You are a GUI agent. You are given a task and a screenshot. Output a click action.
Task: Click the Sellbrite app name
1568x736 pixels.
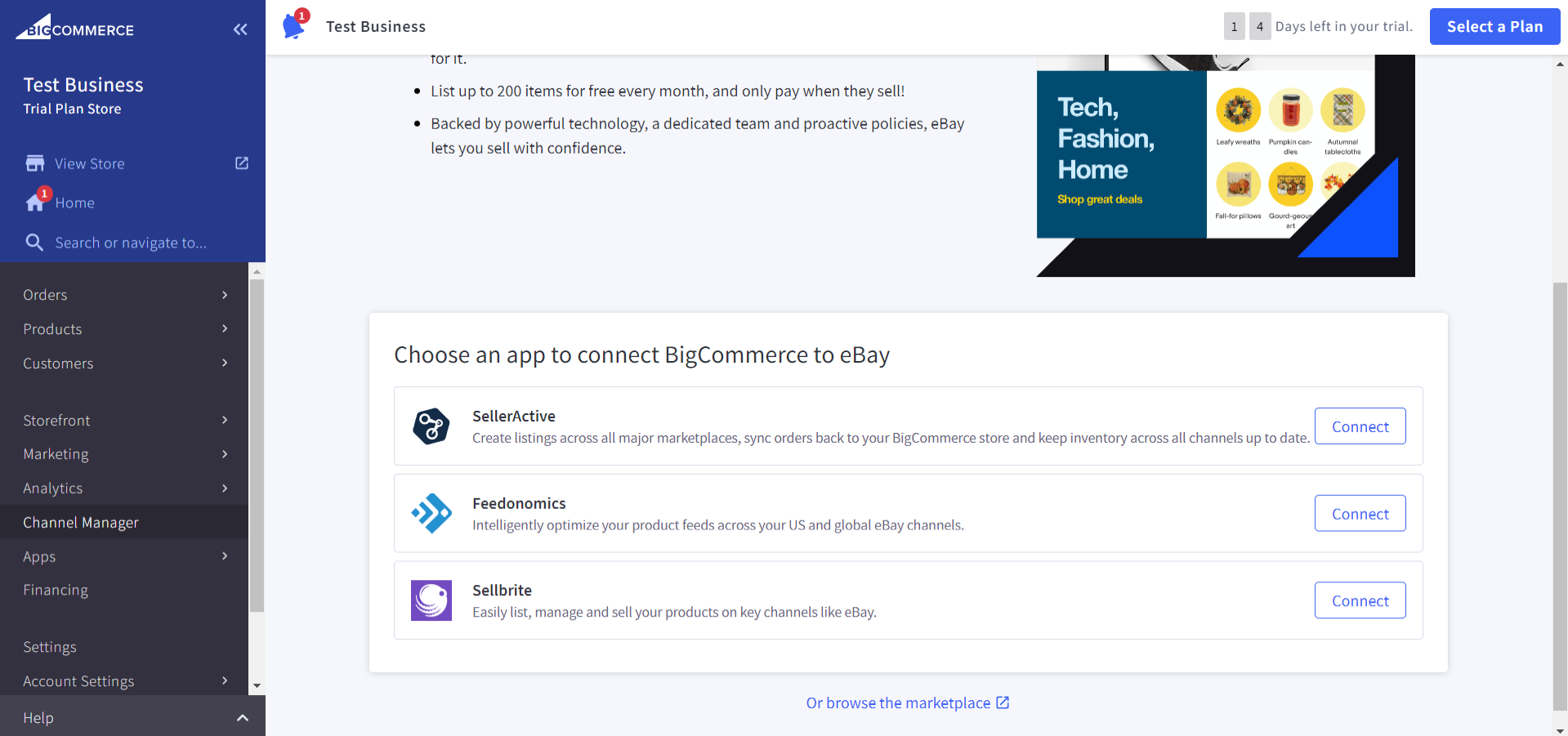pyautogui.click(x=502, y=590)
